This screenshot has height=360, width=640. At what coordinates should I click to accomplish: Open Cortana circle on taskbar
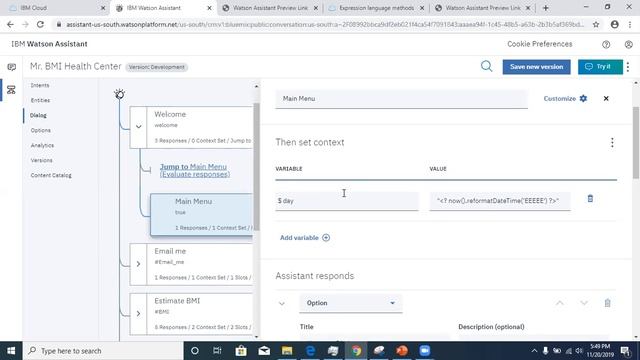point(195,351)
